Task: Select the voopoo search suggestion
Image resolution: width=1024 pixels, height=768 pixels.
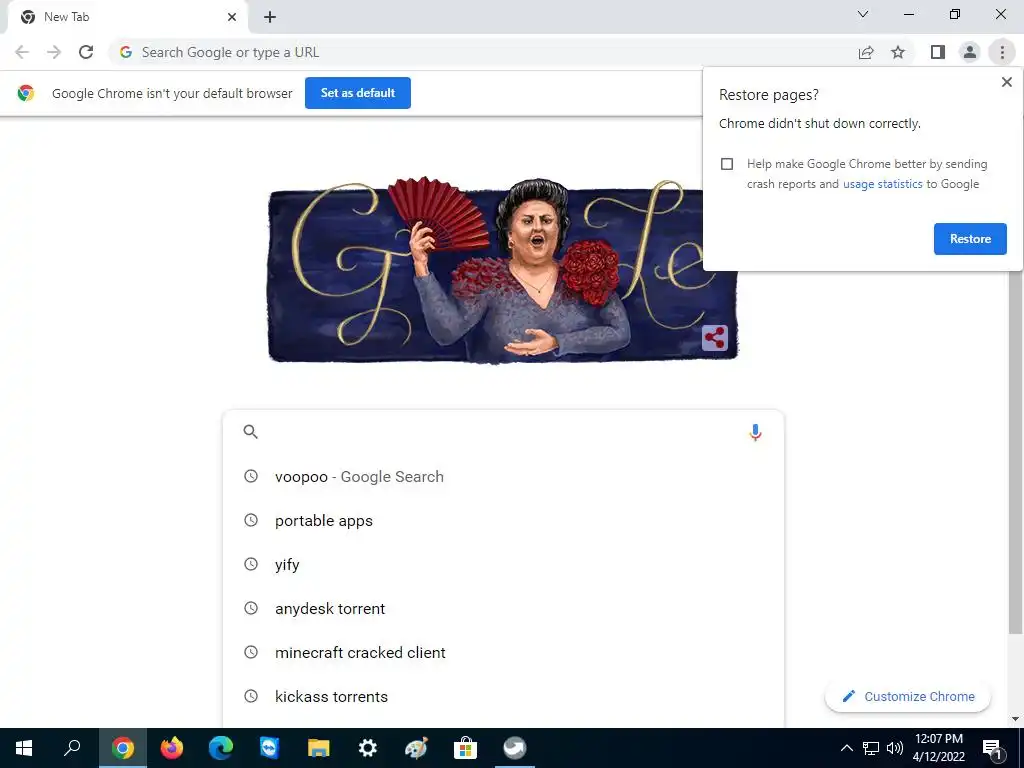Action: (503, 477)
